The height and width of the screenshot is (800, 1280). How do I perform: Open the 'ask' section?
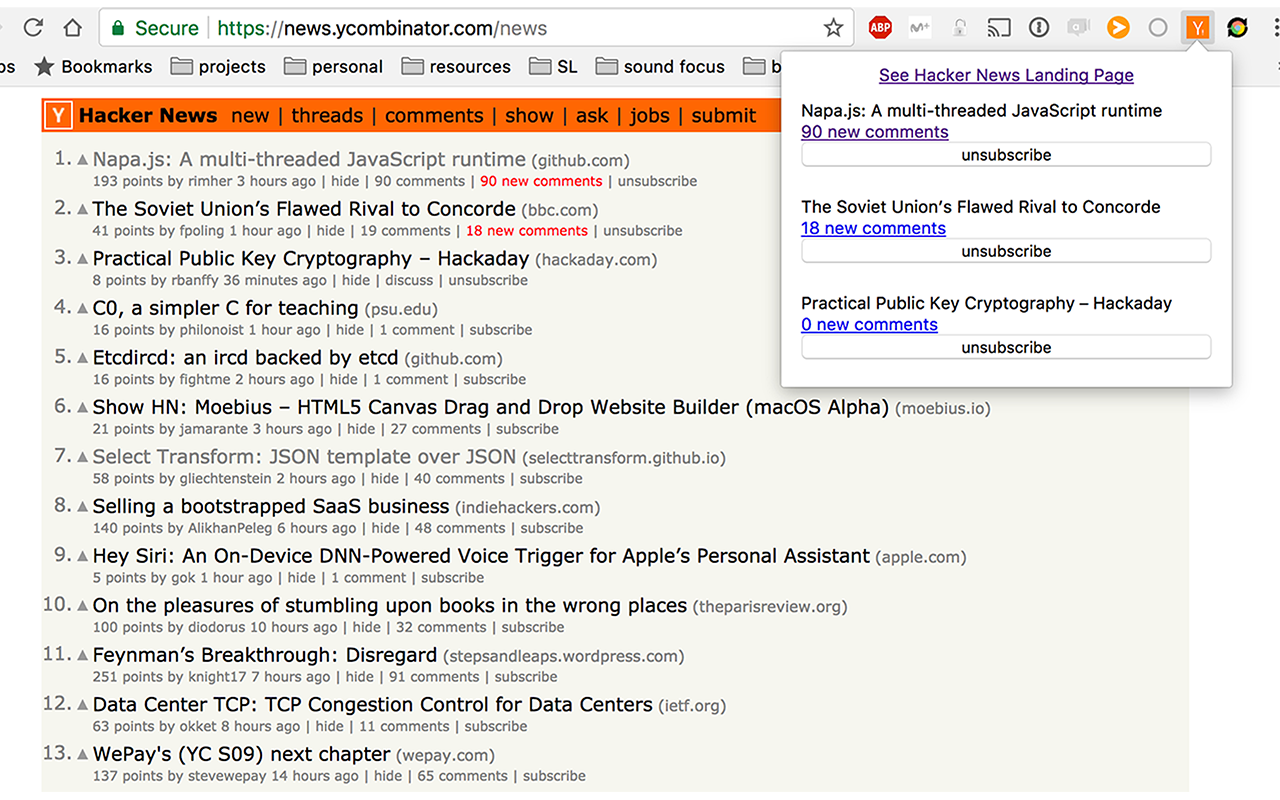click(592, 116)
